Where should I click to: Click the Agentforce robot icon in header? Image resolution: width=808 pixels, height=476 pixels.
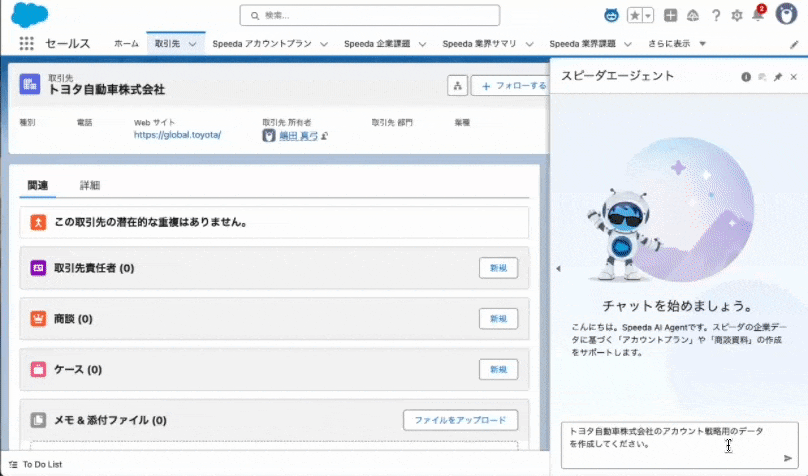611,15
